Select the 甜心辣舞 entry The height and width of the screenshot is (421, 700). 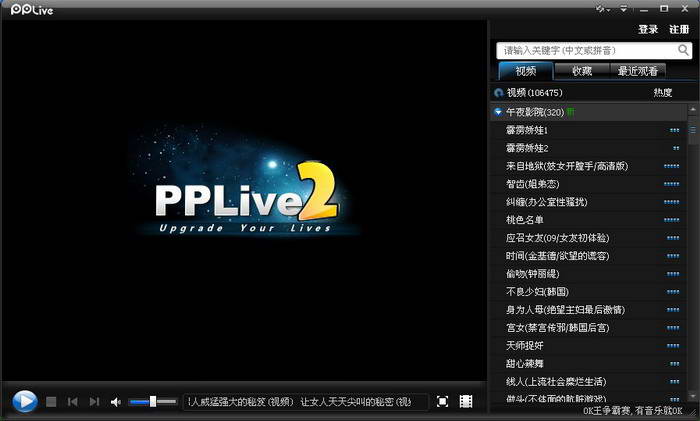point(588,363)
